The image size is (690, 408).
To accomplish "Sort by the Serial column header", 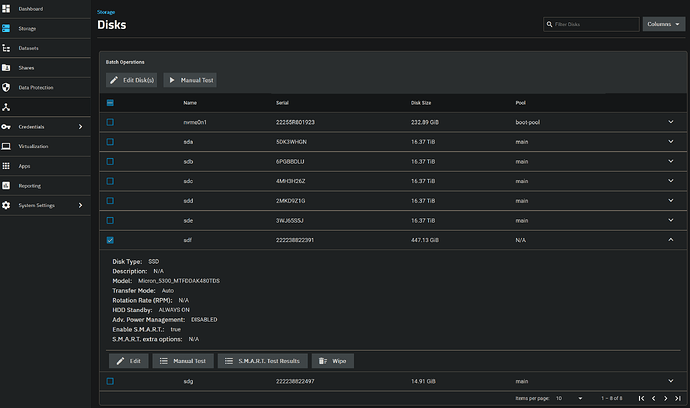I will (283, 103).
